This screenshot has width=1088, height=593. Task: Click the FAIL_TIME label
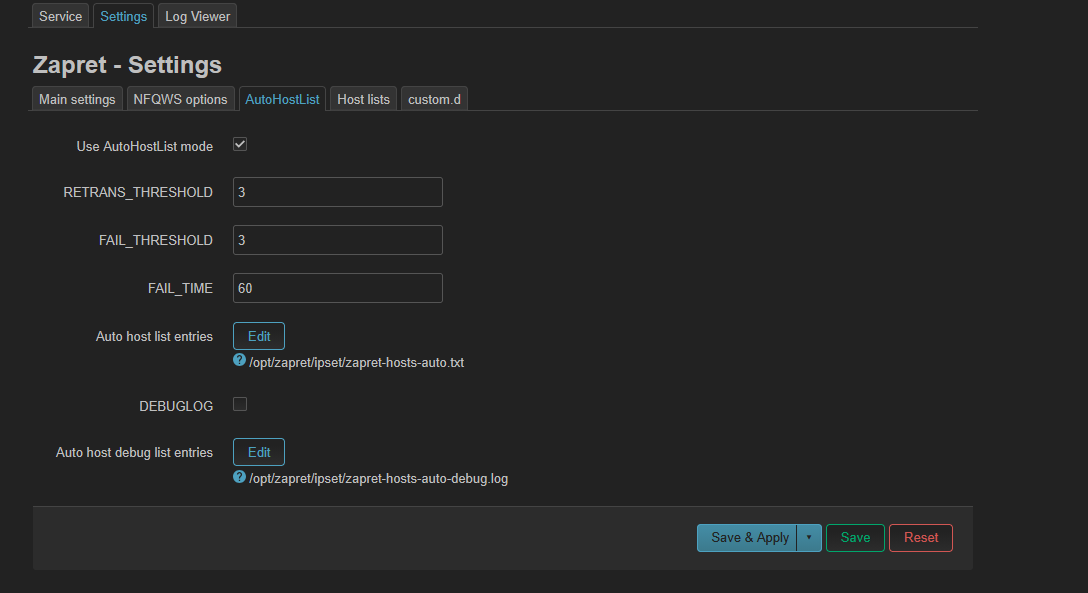[180, 289]
